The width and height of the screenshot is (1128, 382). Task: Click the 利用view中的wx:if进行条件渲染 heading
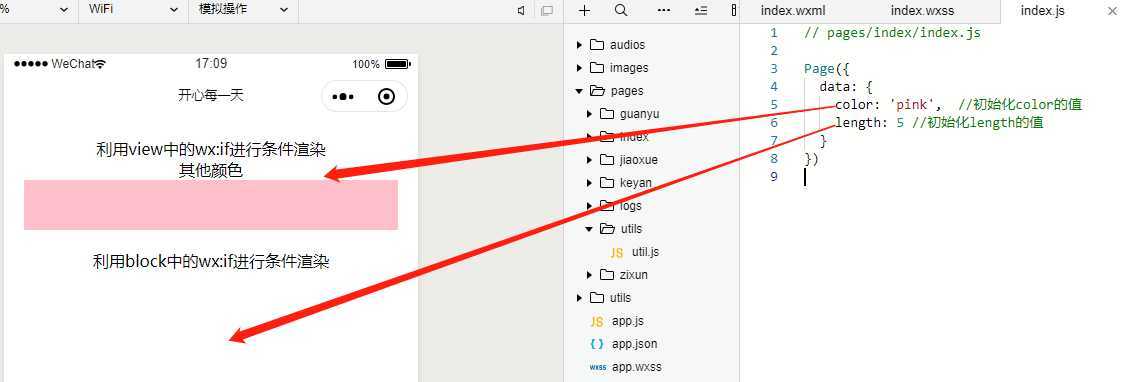(x=211, y=150)
